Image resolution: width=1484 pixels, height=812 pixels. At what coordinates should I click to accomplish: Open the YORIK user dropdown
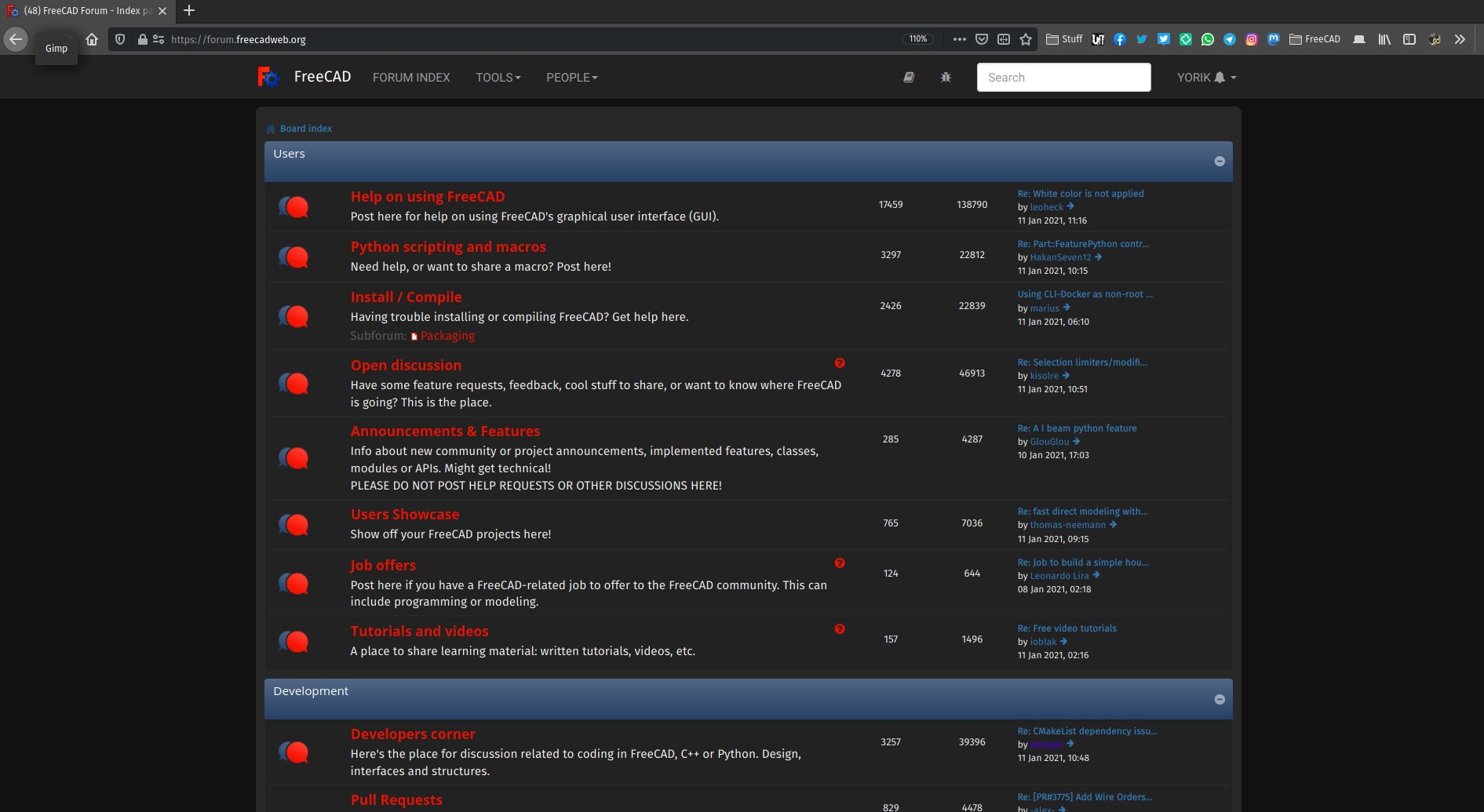tap(1206, 78)
